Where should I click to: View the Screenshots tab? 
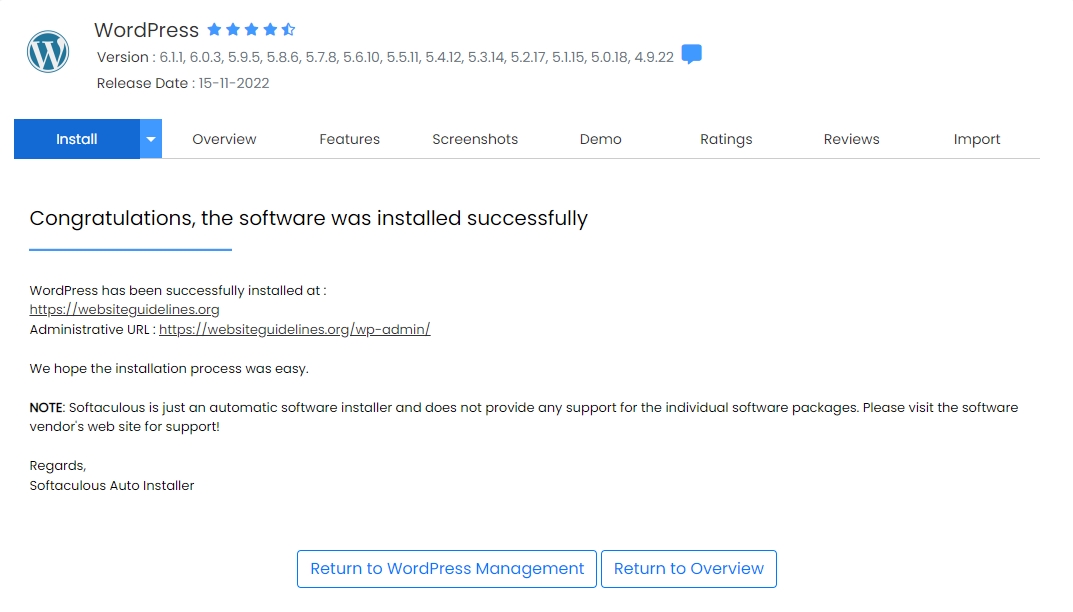475,139
